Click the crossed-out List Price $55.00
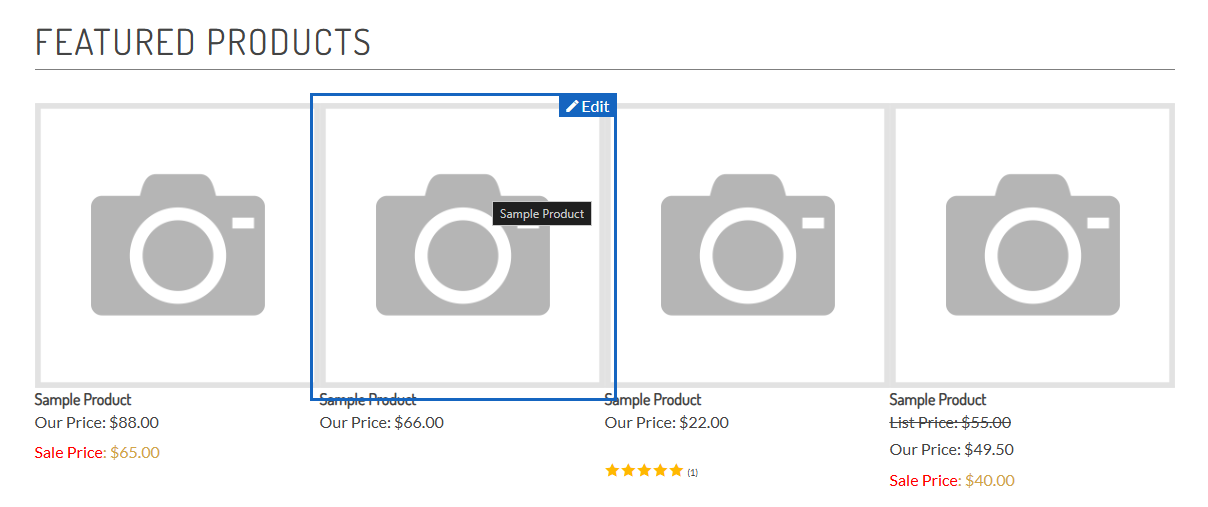 [950, 422]
